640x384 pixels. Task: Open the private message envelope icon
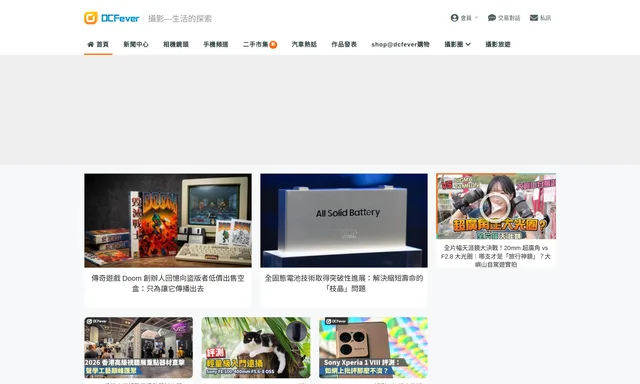534,18
